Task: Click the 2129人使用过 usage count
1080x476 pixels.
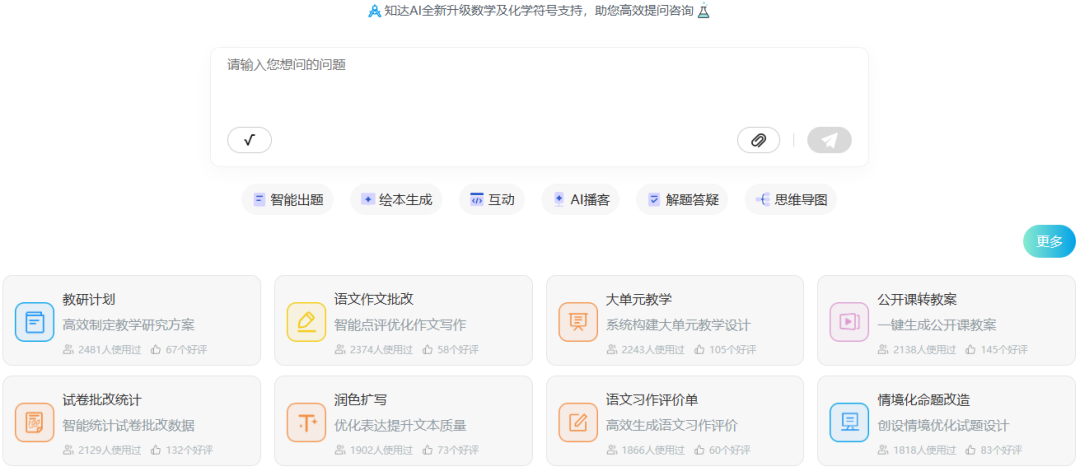Action: [x=110, y=450]
